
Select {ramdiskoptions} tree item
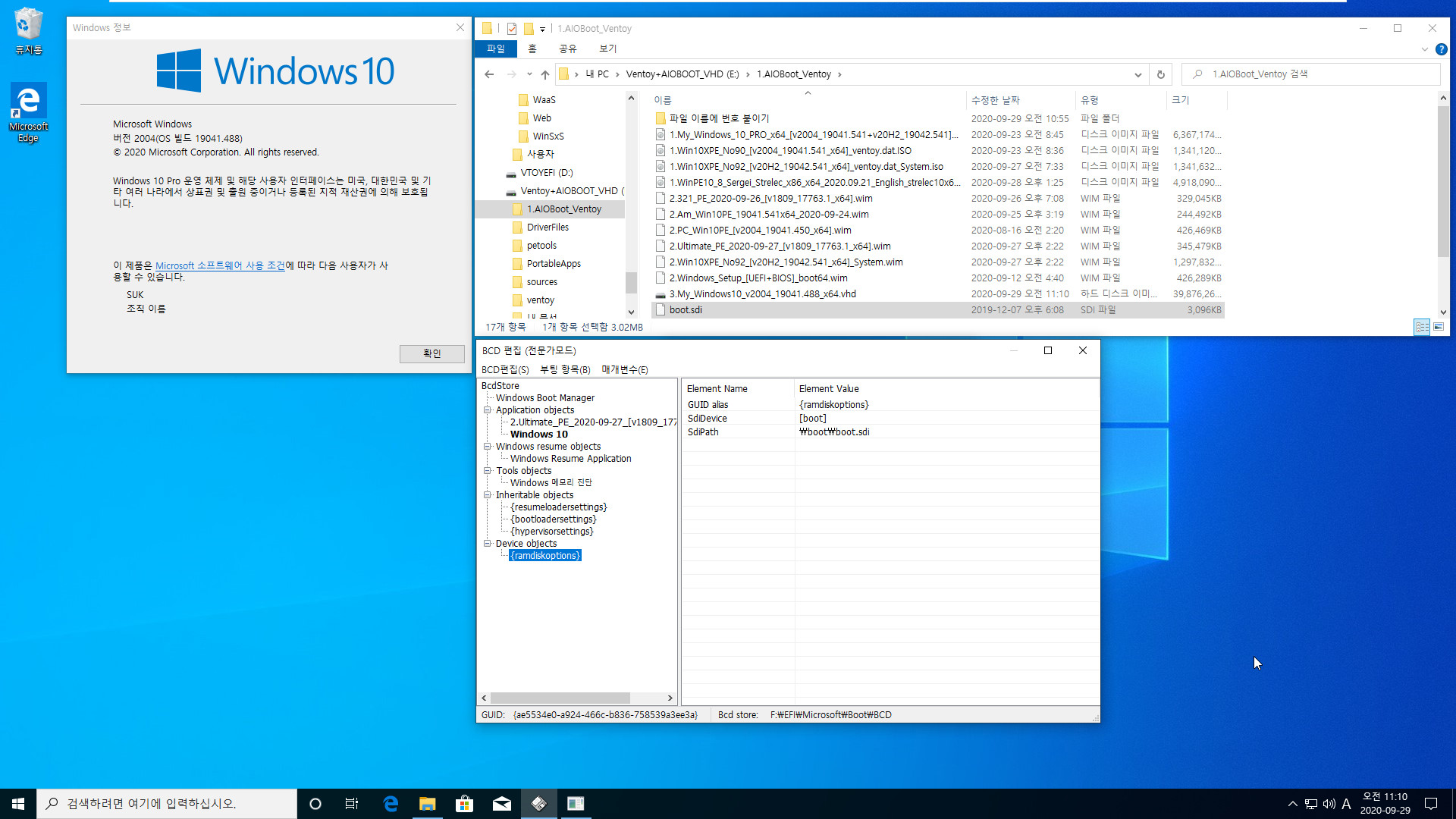[544, 556]
